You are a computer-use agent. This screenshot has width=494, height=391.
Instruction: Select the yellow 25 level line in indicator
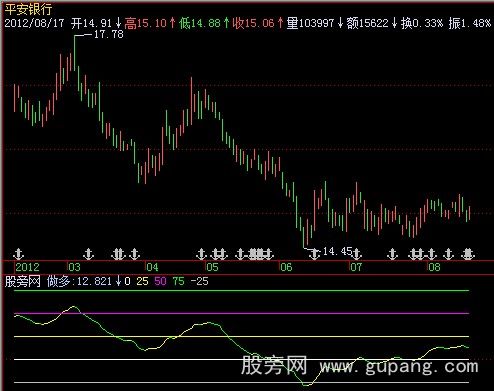(x=241, y=336)
